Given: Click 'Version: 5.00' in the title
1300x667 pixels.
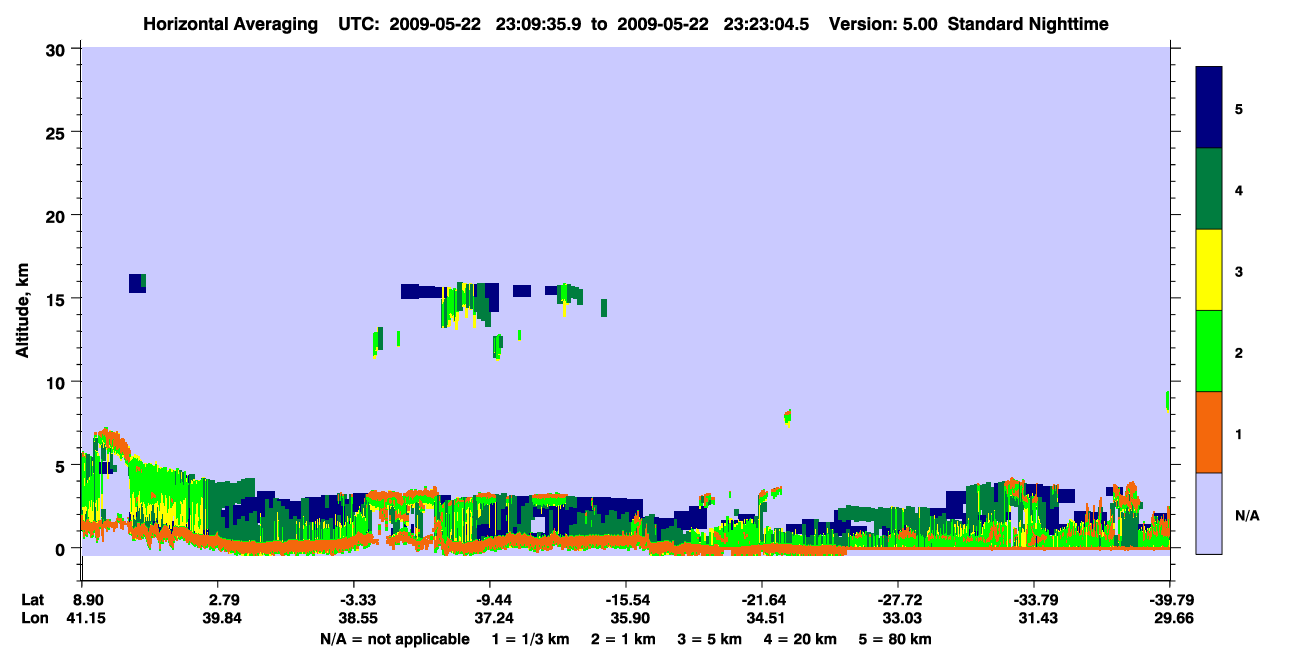Looking at the screenshot, I should (x=882, y=24).
